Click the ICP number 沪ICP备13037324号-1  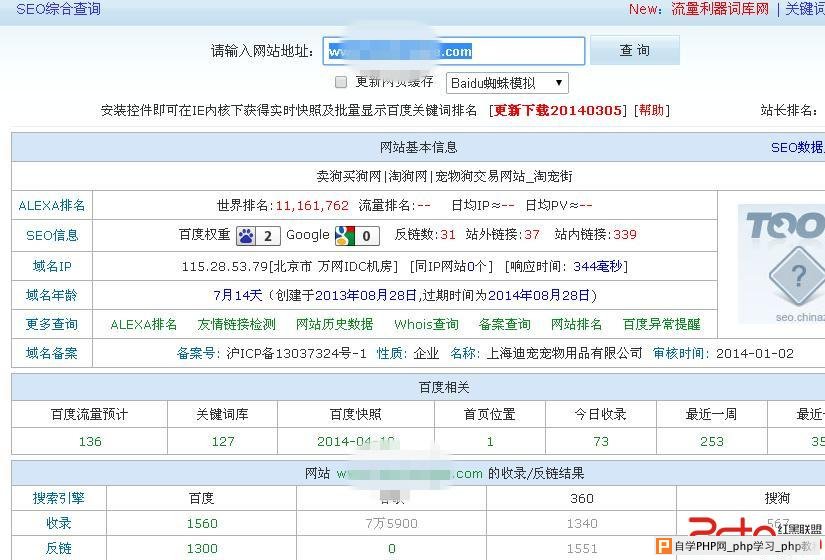point(296,353)
